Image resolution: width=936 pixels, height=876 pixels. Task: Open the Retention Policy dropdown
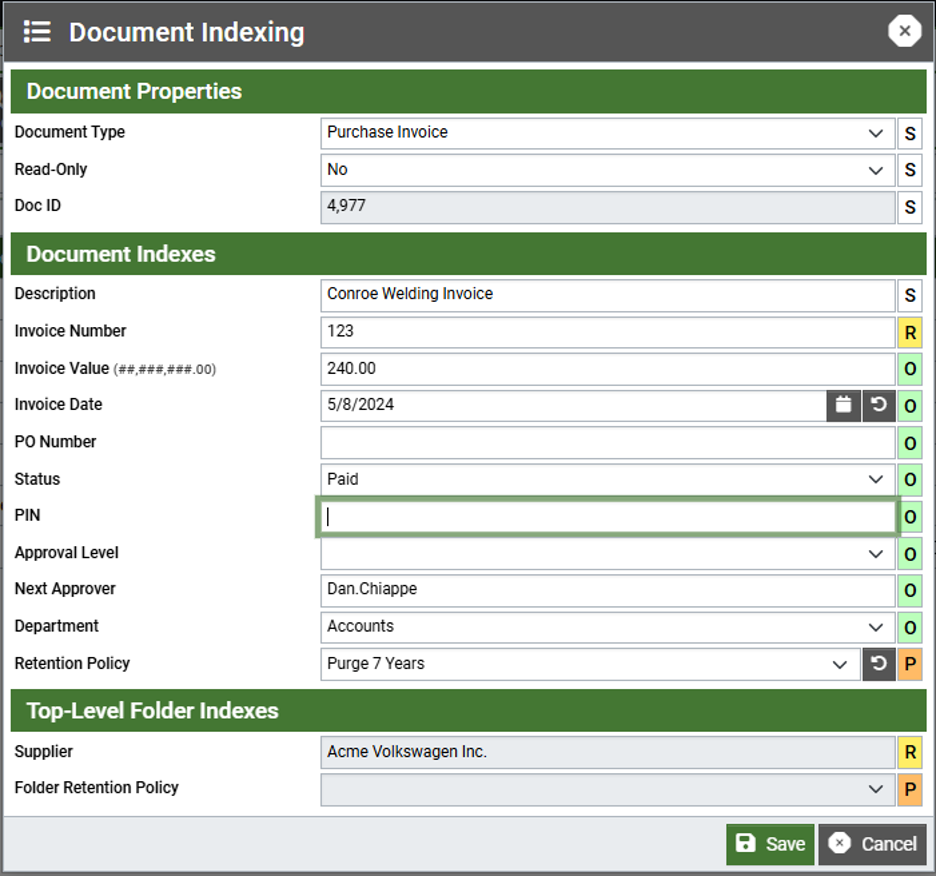click(590, 664)
